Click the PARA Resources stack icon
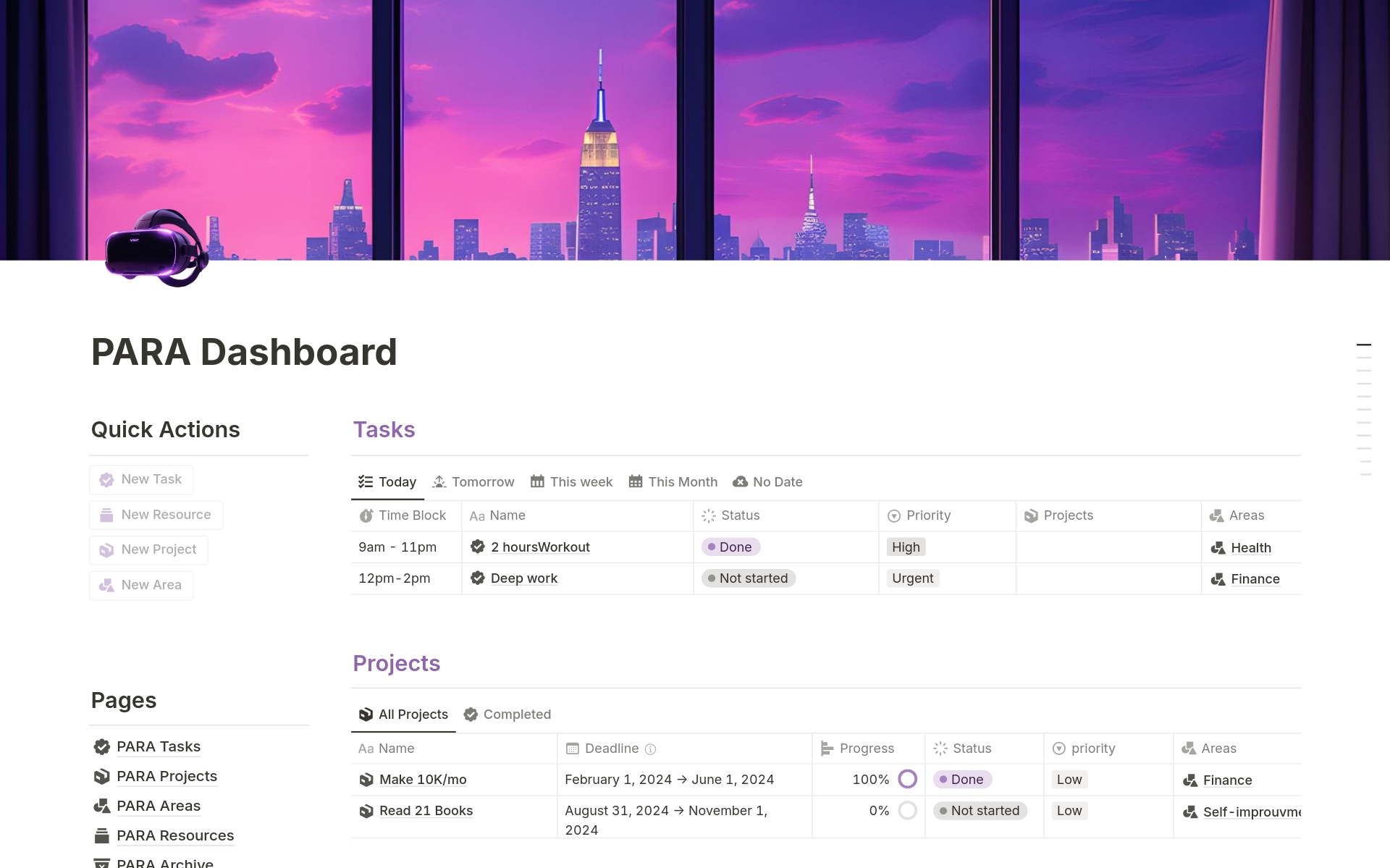 point(102,836)
